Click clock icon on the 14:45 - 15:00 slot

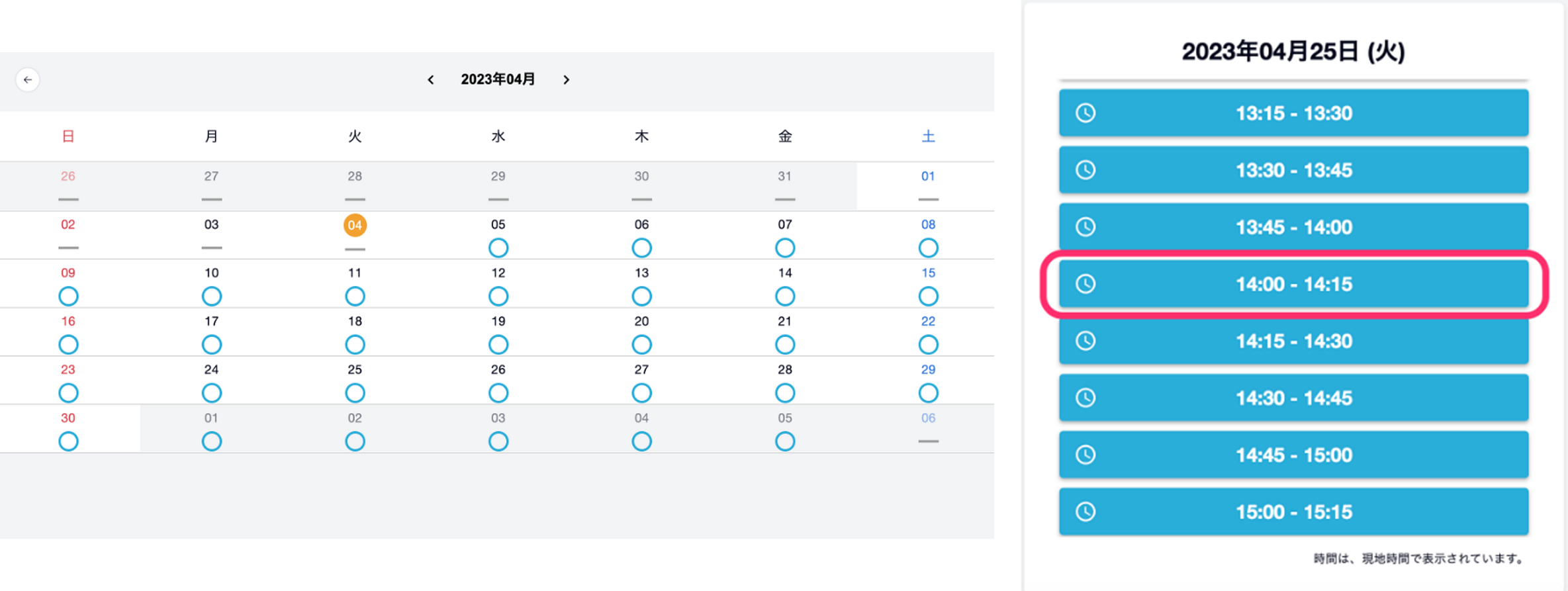(x=1085, y=455)
